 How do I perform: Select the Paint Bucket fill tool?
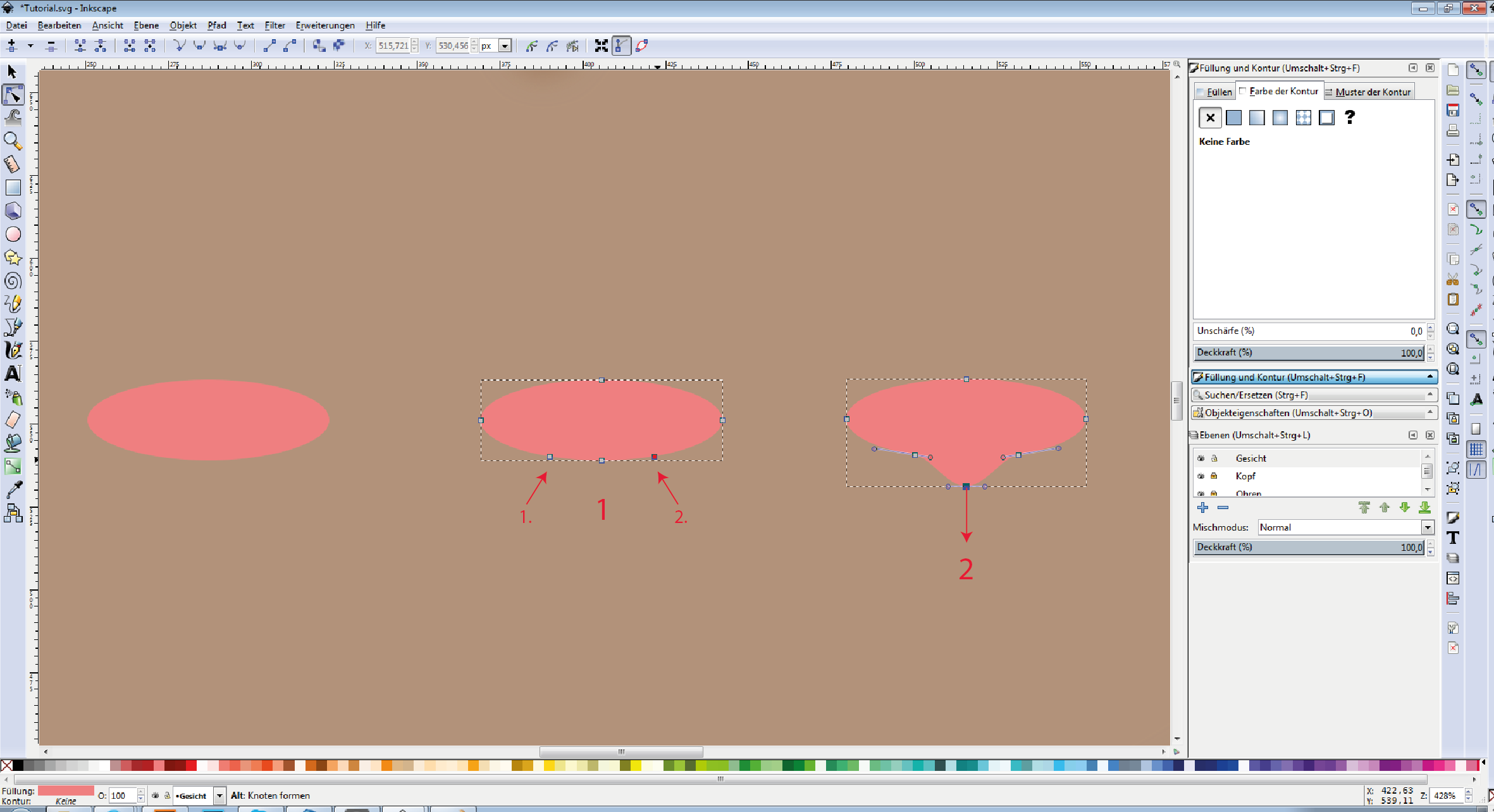13,443
